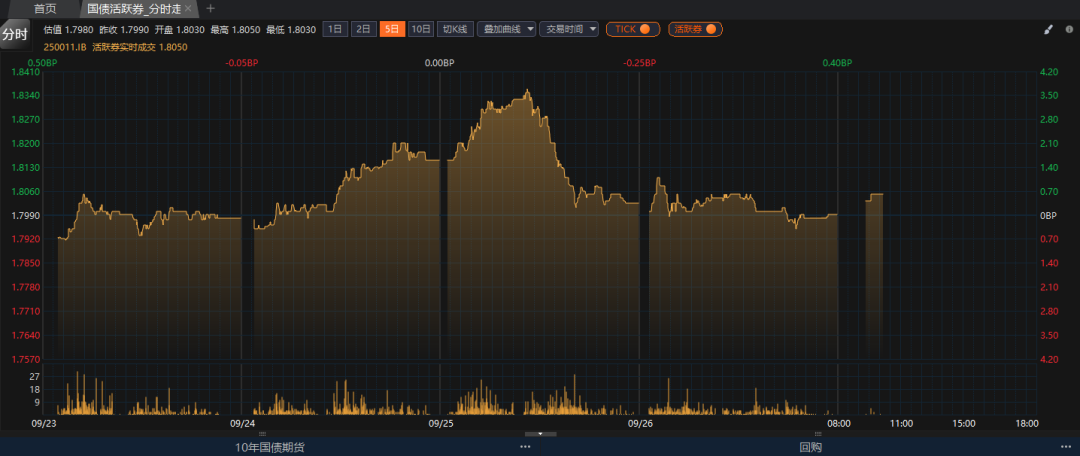
Task: Expand the 叠加曲线 dropdown
Action: [507, 29]
